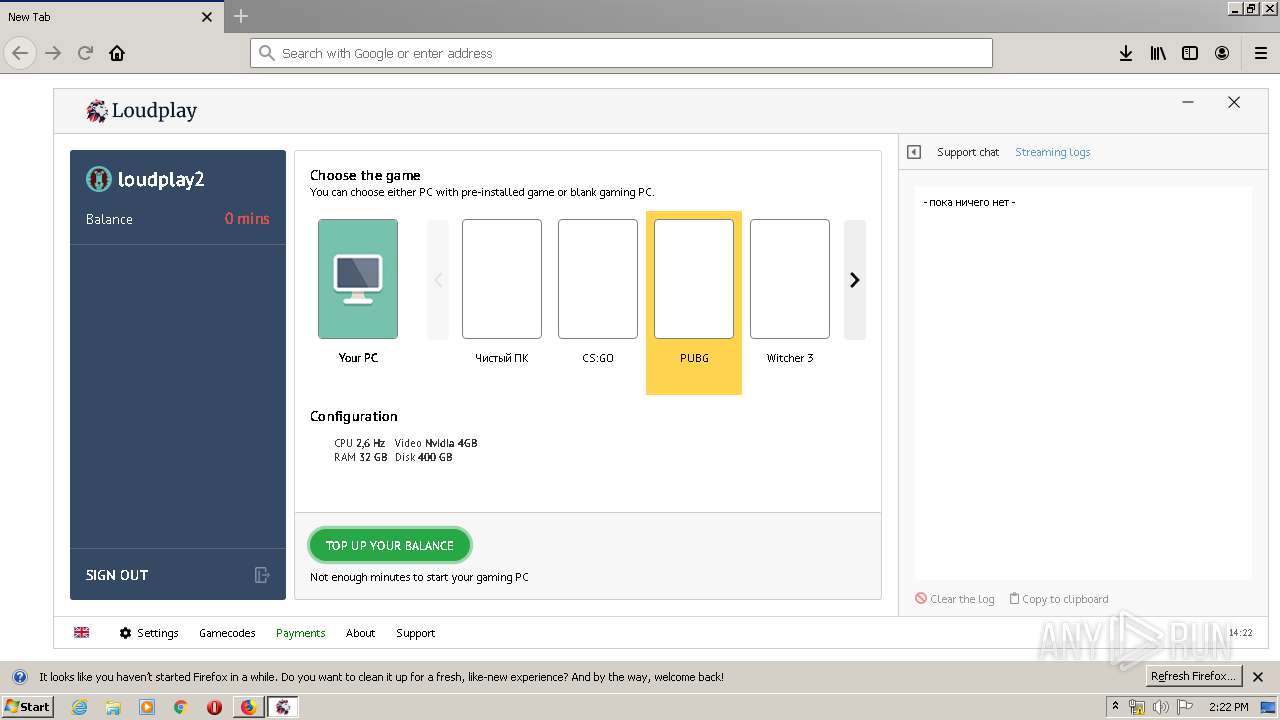This screenshot has height=720, width=1280.
Task: Open the Support link in footer
Action: pyautogui.click(x=416, y=633)
